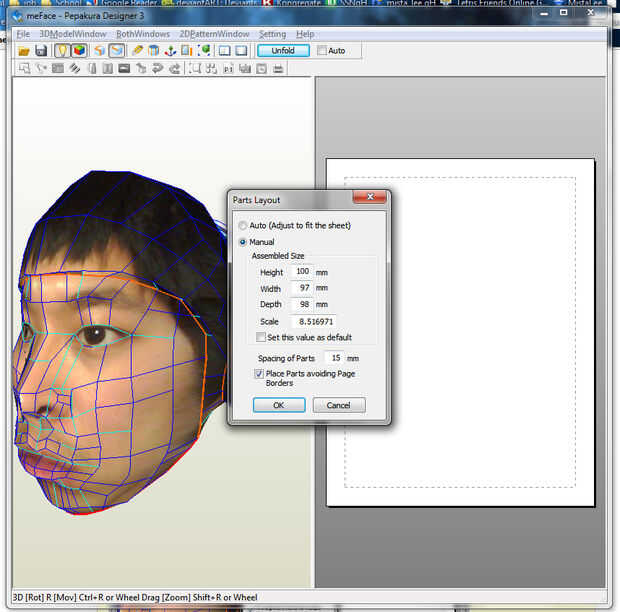Check 'Set this value as default'
The image size is (620, 612).
click(x=260, y=338)
